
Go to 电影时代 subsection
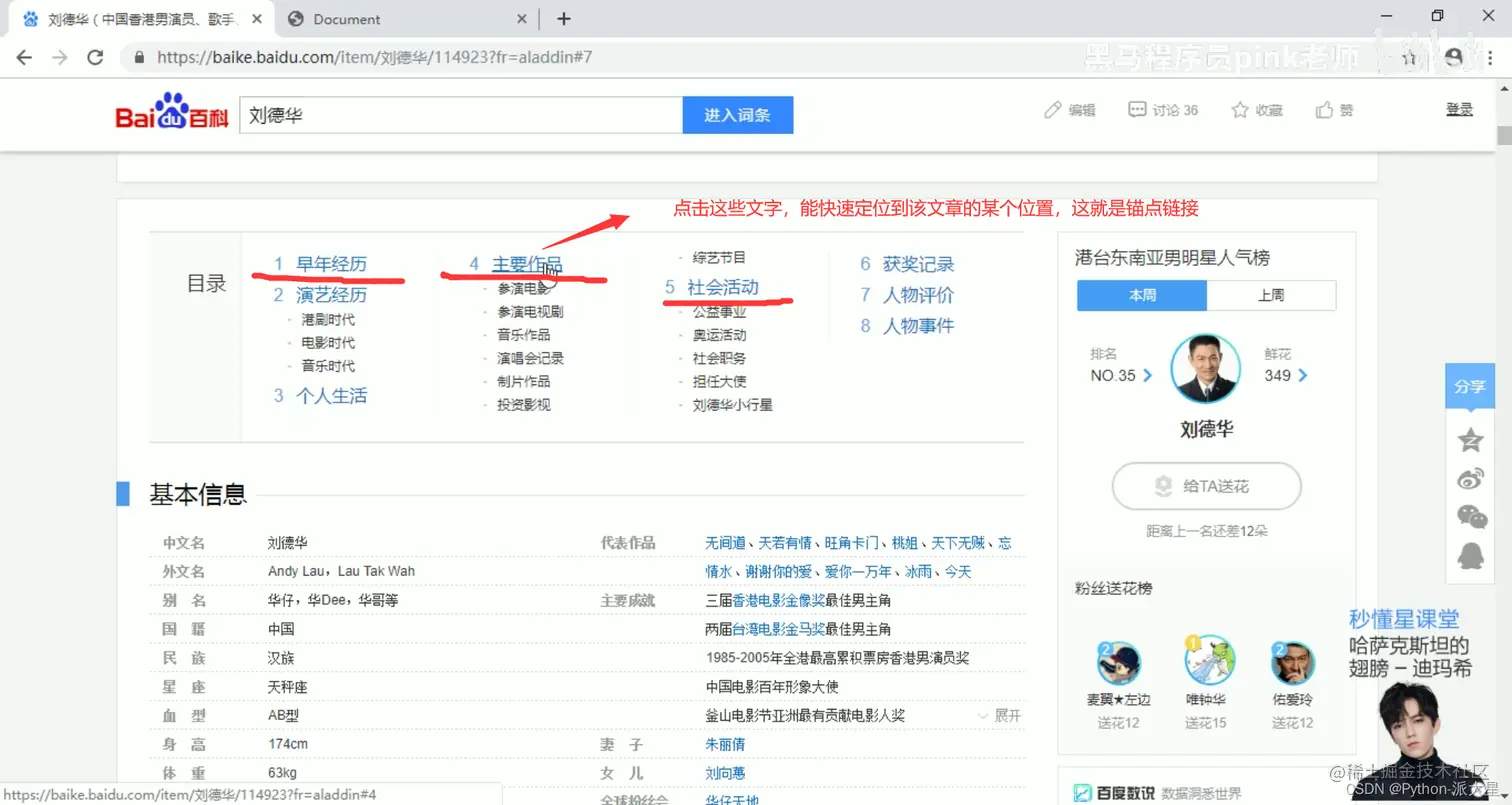[x=328, y=342]
